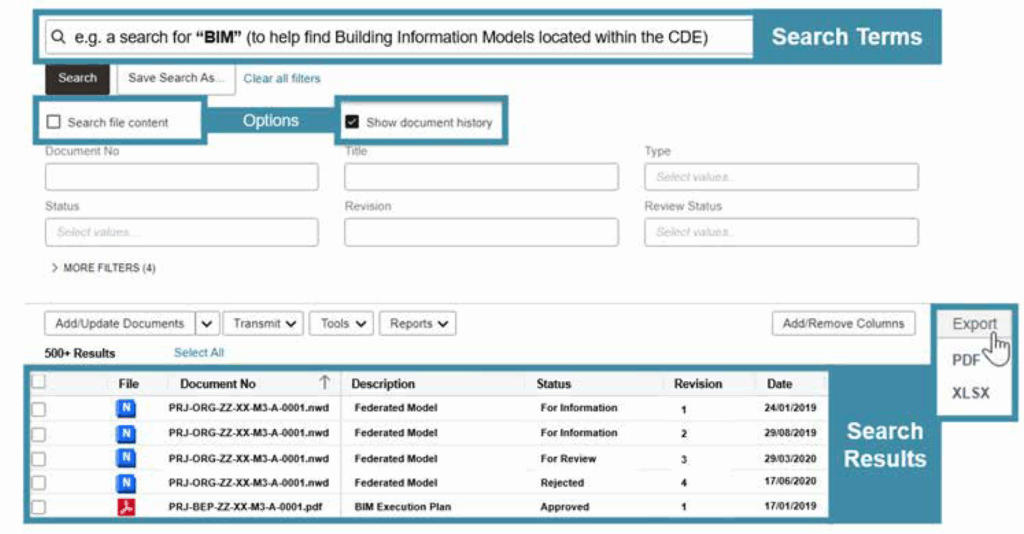Click the arrow beside Add/Update Documents
The width and height of the screenshot is (1024, 534).
click(x=207, y=324)
